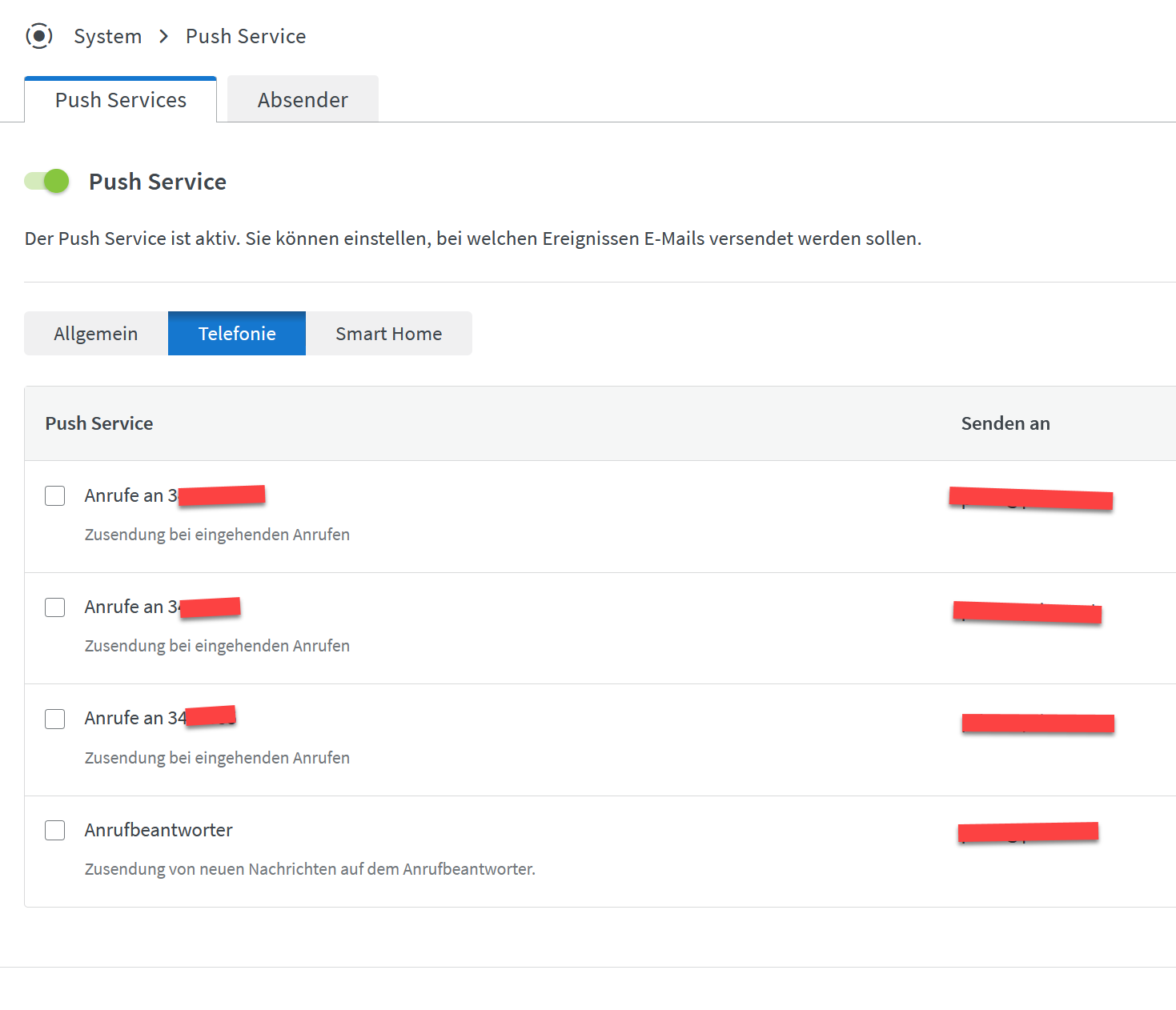Select the Allgemein category tab

click(96, 334)
